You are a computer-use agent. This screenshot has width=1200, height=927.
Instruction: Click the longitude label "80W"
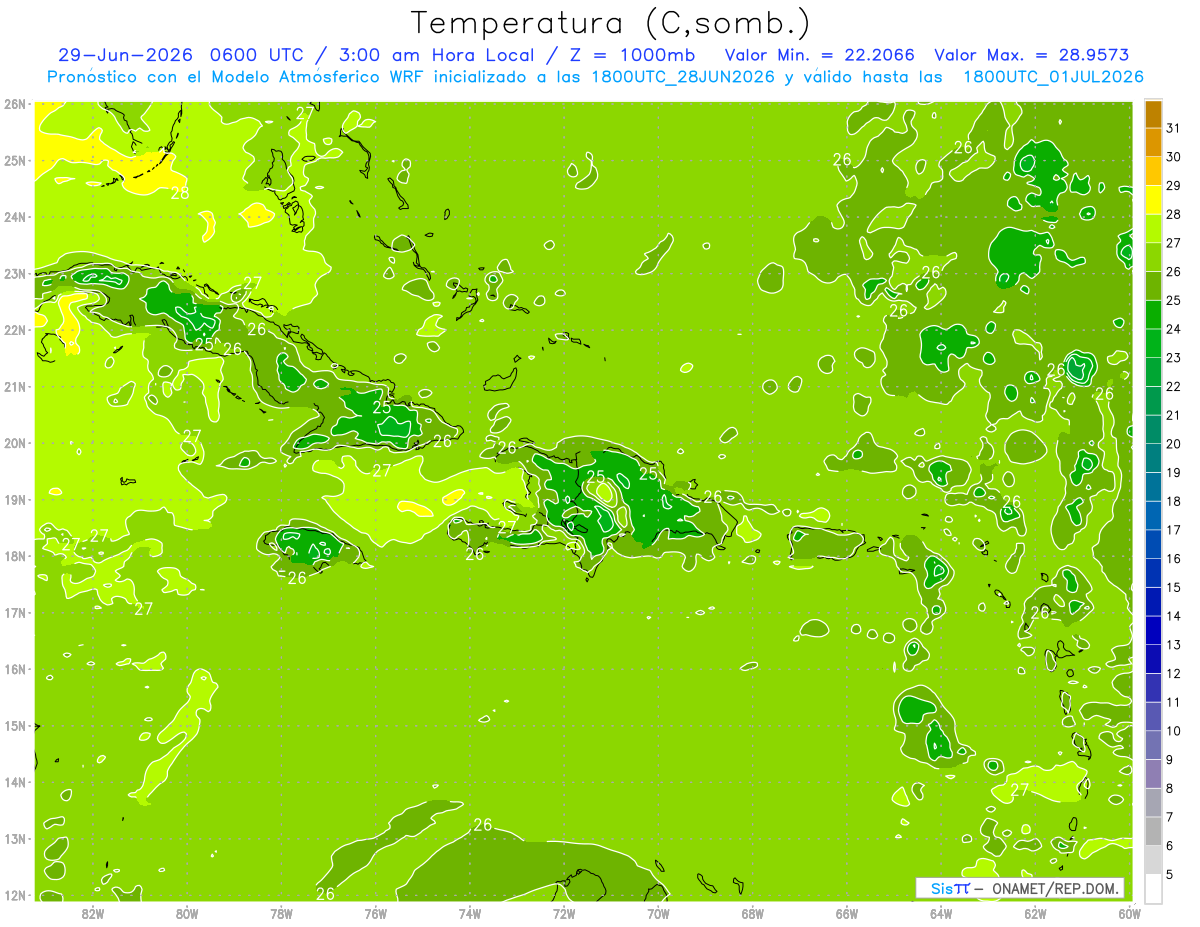click(x=187, y=913)
